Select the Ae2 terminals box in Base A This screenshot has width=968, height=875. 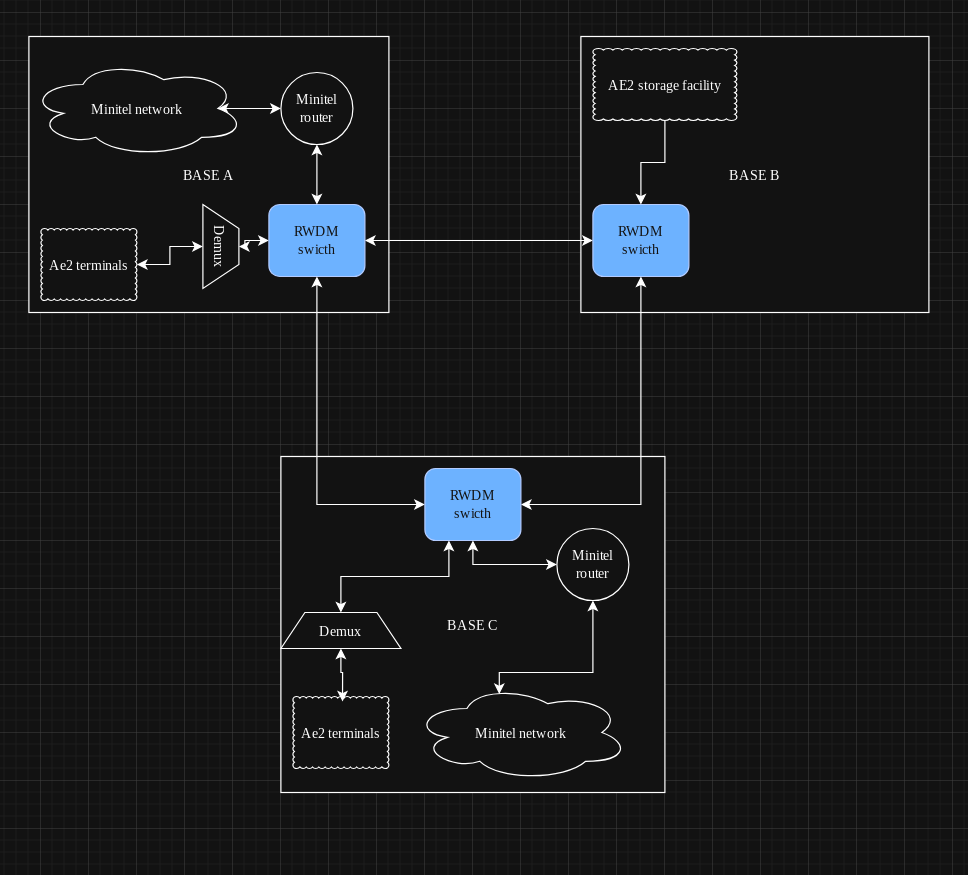88,265
